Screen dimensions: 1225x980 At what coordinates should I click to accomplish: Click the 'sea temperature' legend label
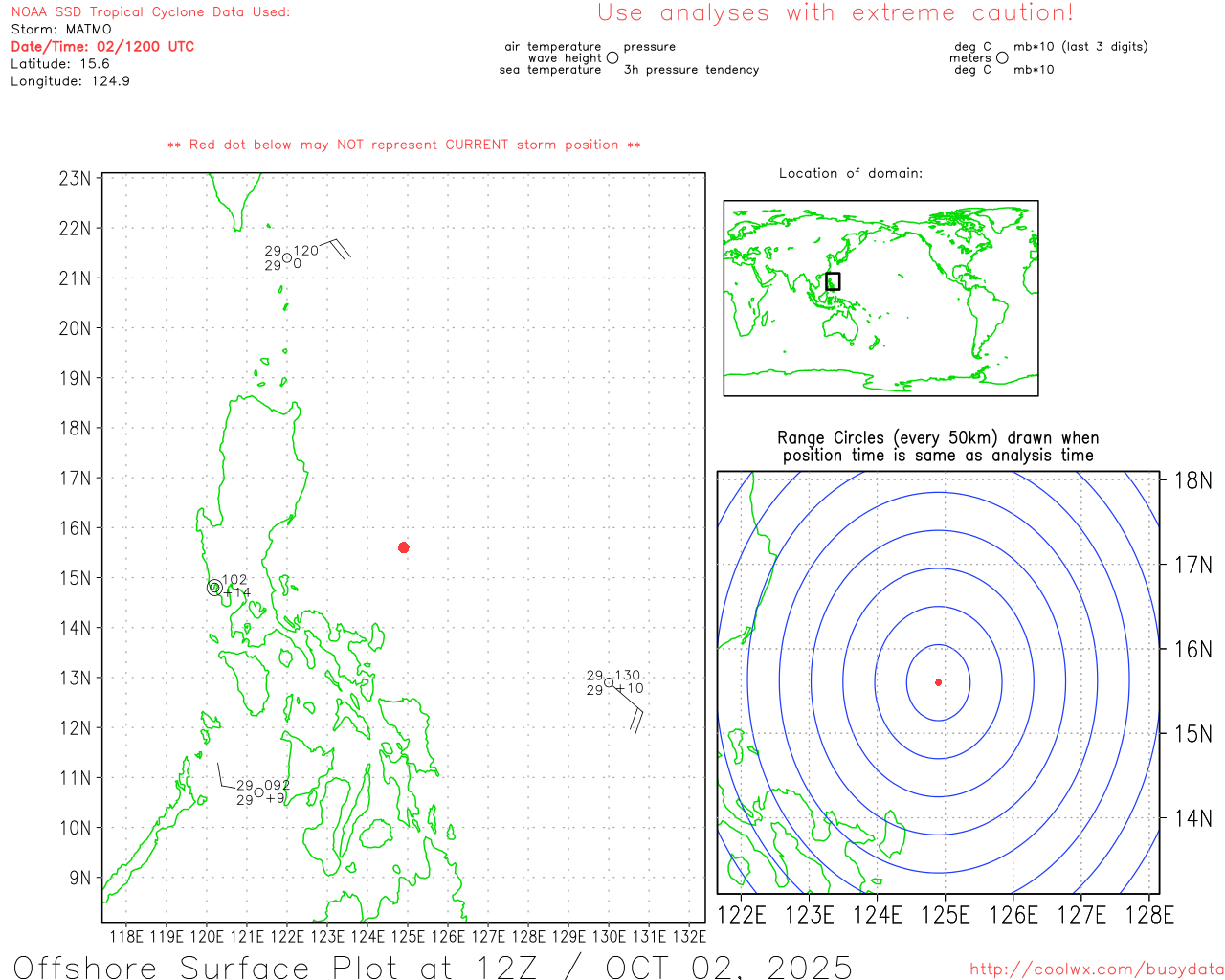[x=550, y=70]
